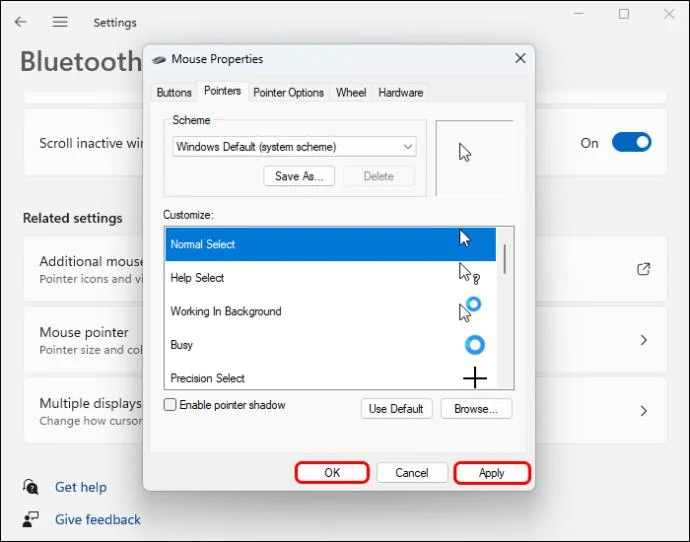
Task: Open the Give feedback link
Action: coord(98,520)
